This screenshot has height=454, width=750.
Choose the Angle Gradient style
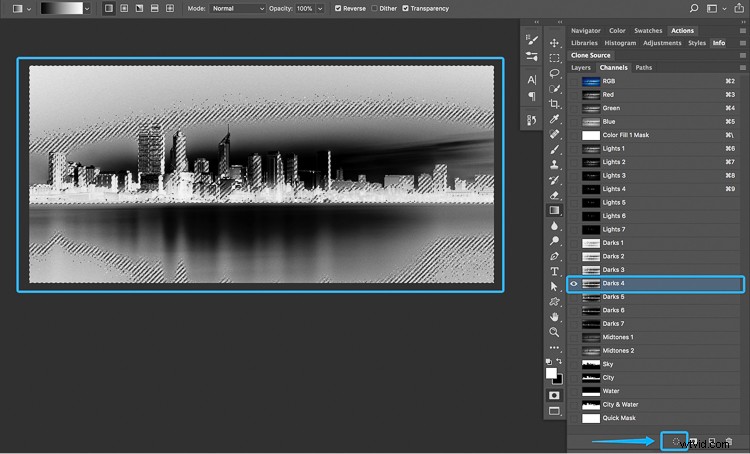[139, 9]
